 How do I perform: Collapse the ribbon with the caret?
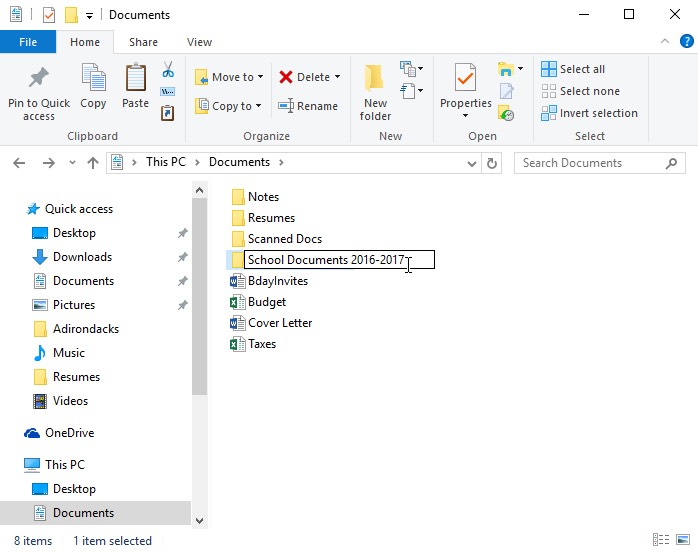pyautogui.click(x=665, y=41)
